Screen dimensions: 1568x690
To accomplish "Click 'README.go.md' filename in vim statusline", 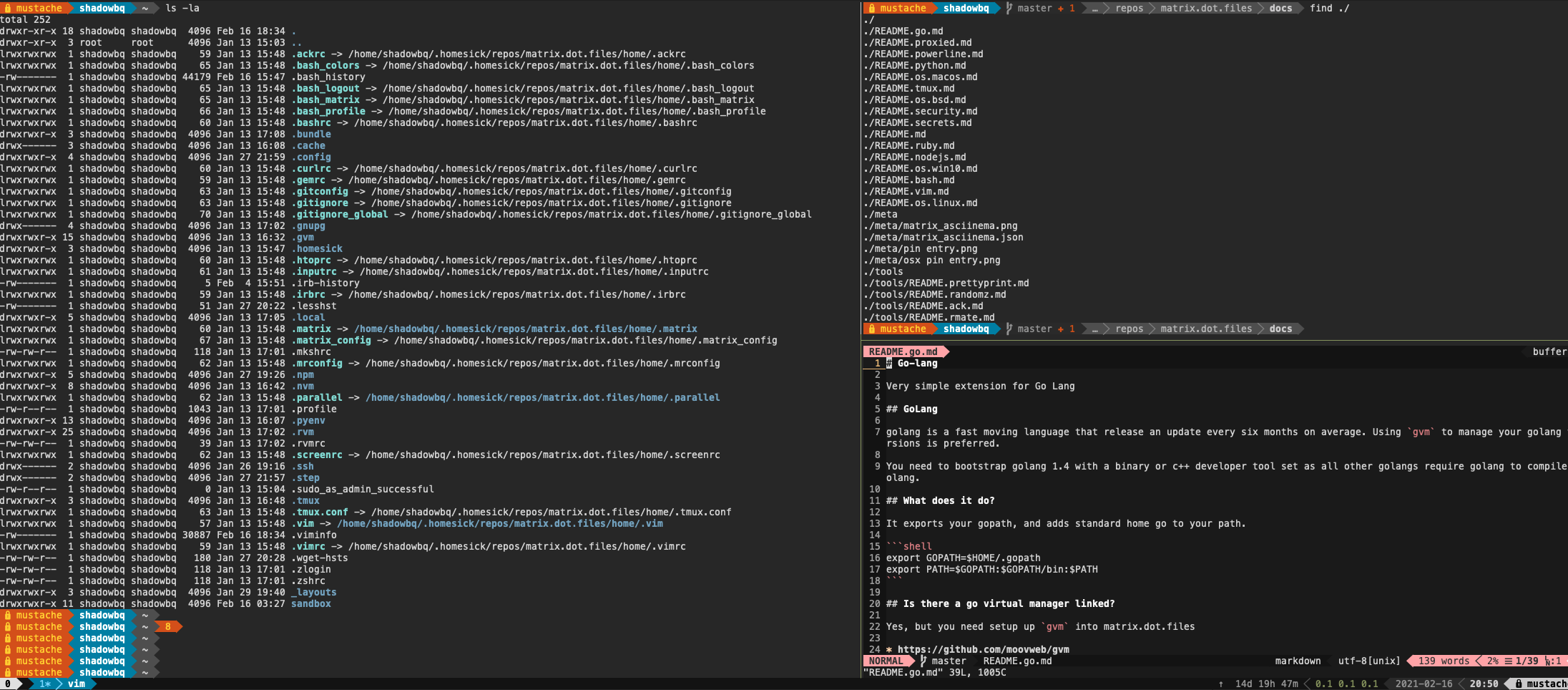I will coord(1017,661).
